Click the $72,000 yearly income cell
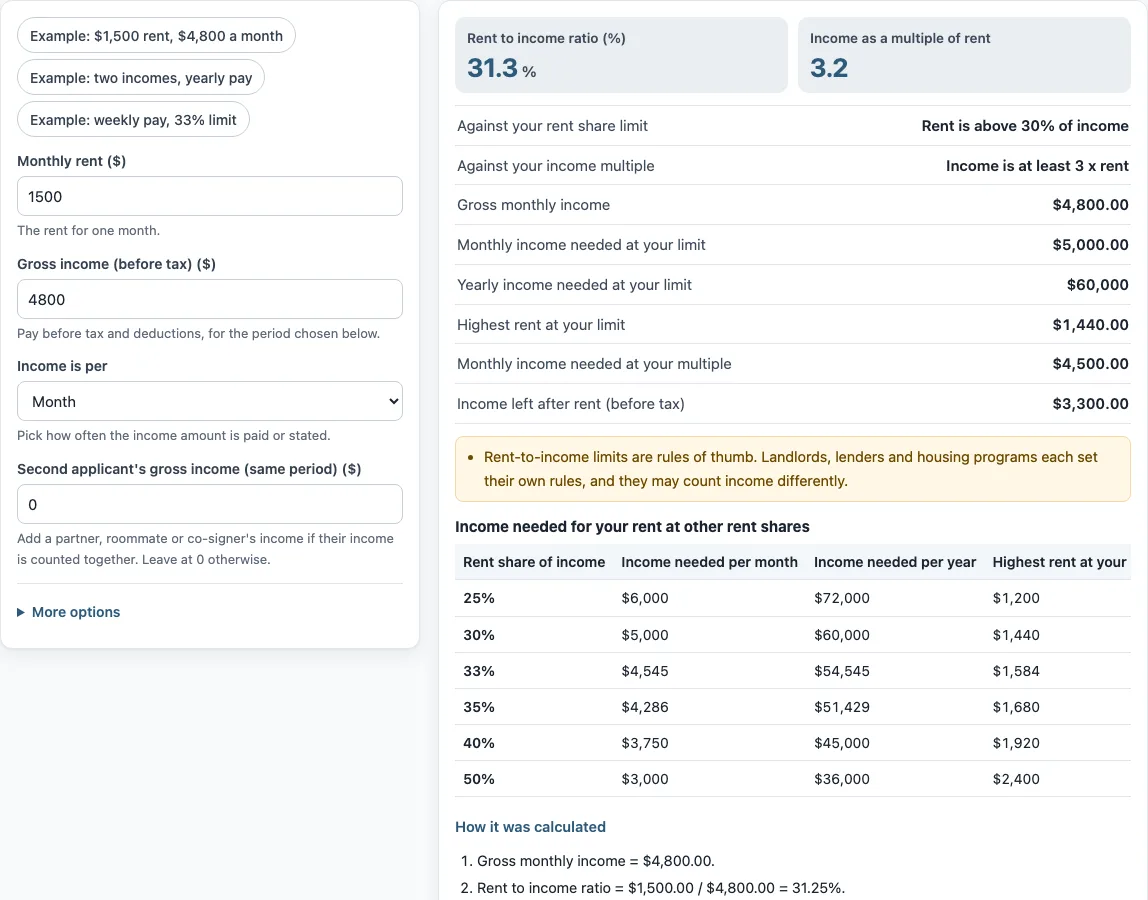Screen dimensions: 1148x900 842,598
